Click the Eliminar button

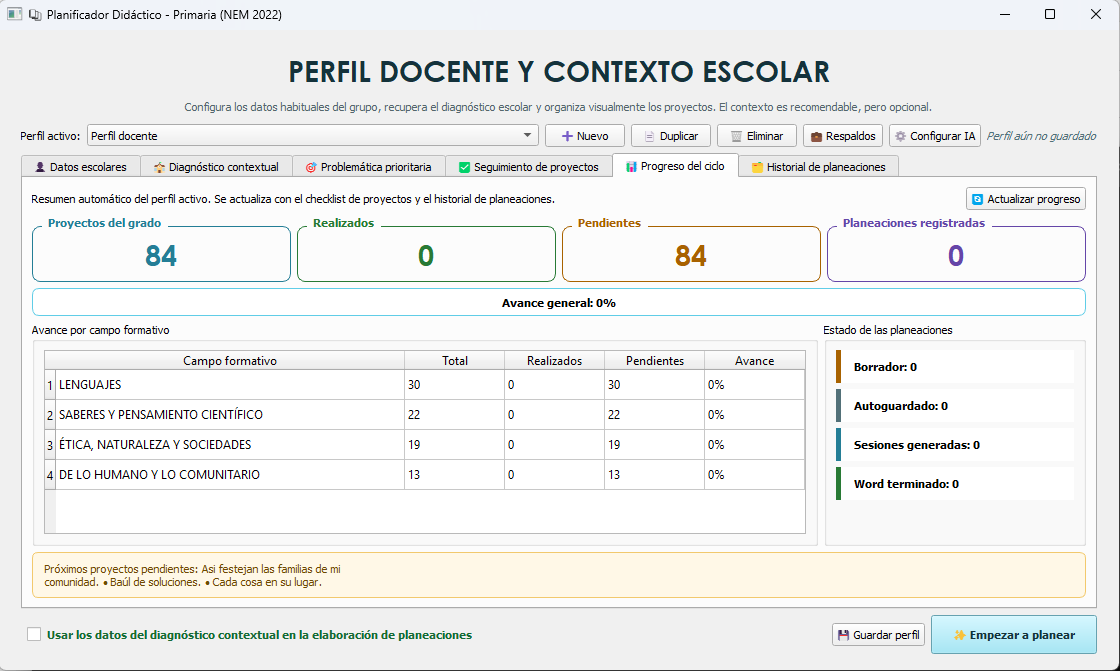point(757,136)
